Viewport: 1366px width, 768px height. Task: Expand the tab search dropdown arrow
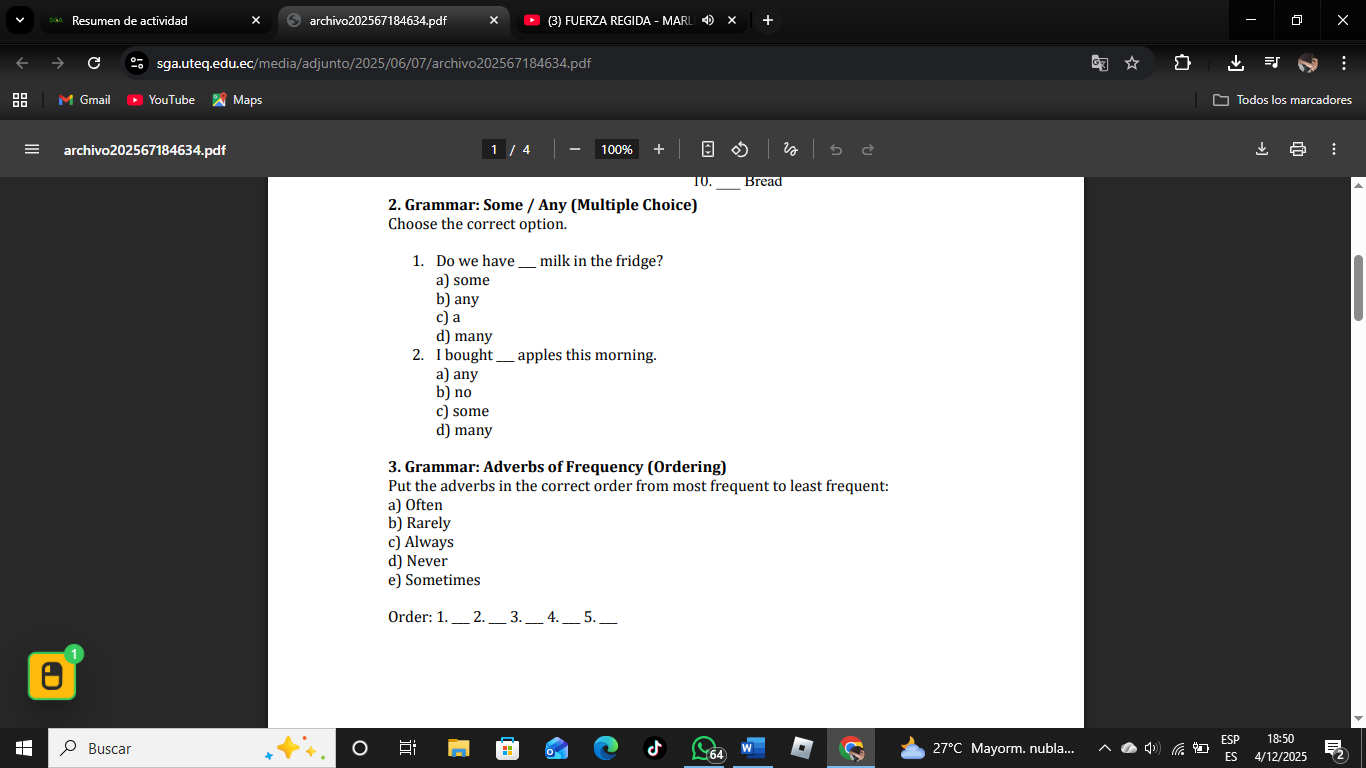pyautogui.click(x=20, y=20)
